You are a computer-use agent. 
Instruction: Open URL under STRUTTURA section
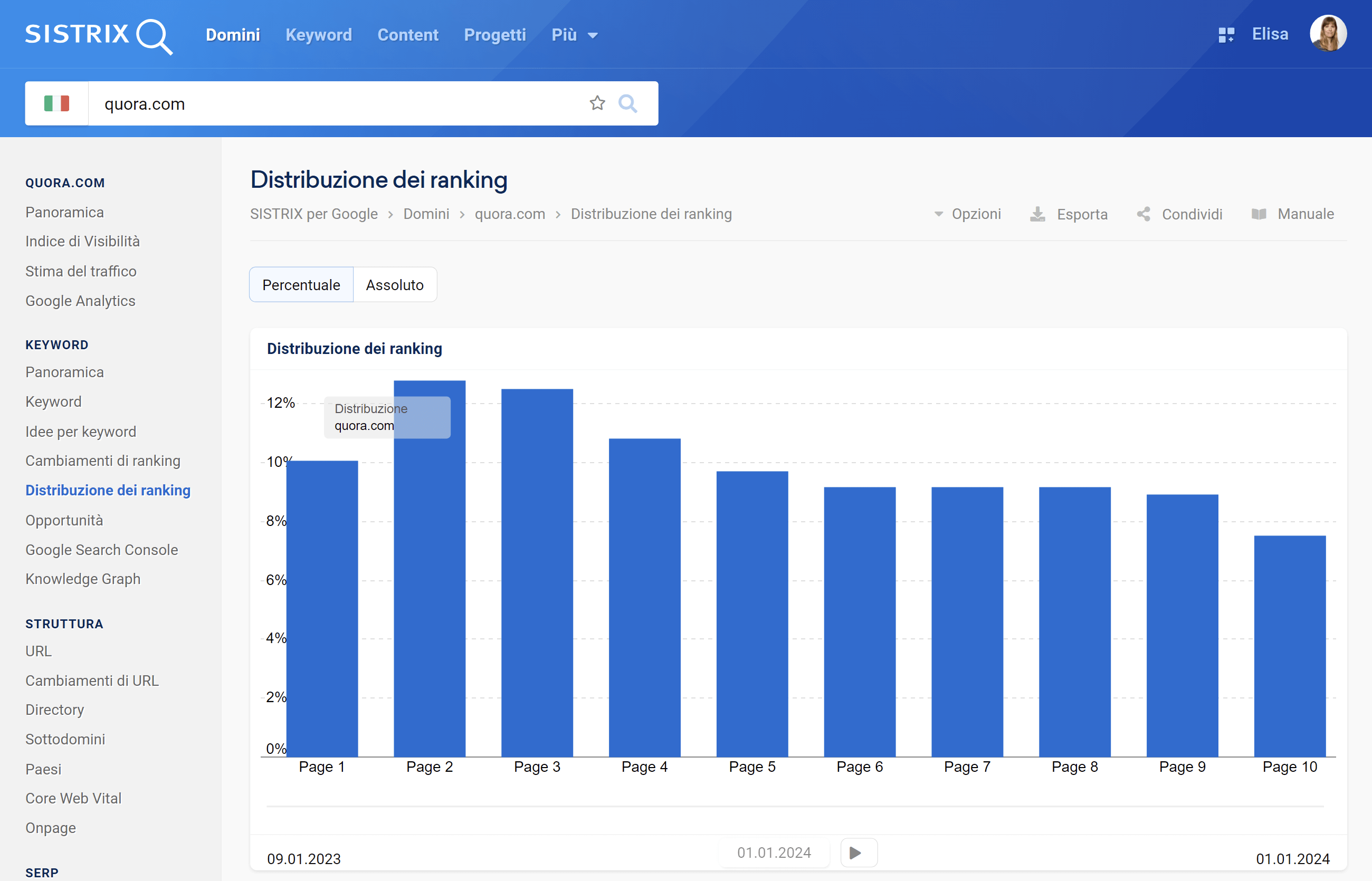(39, 651)
